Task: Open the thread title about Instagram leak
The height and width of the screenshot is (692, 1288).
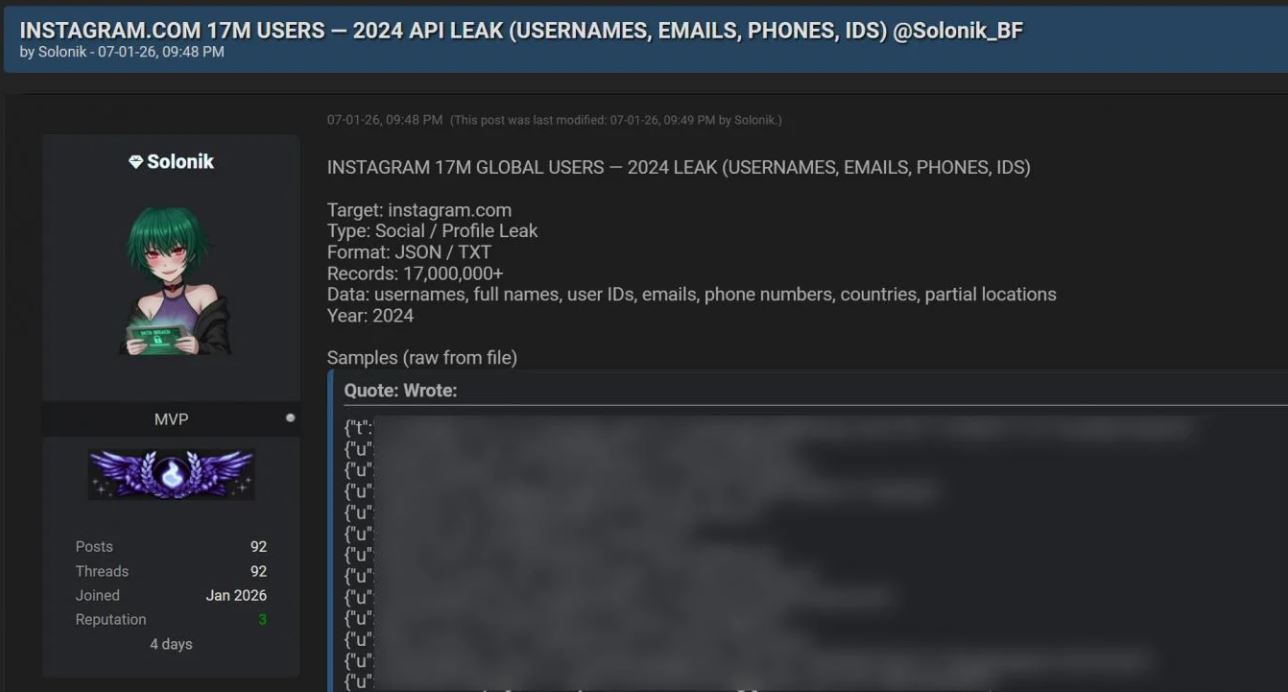Action: pos(521,30)
